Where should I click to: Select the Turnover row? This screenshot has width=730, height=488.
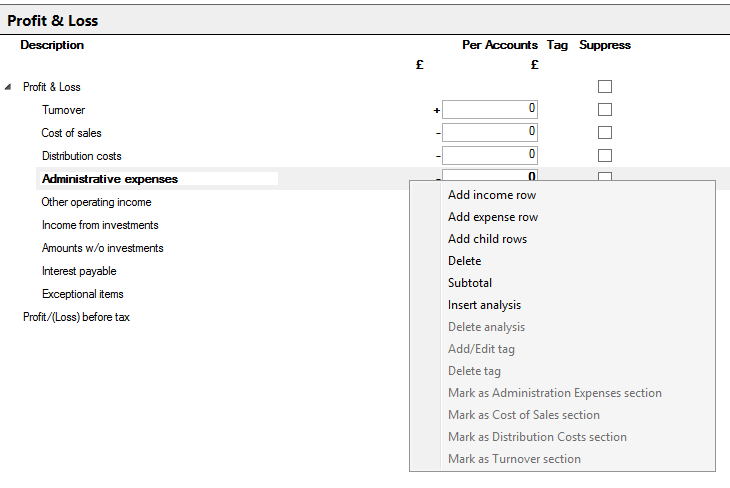tap(63, 110)
